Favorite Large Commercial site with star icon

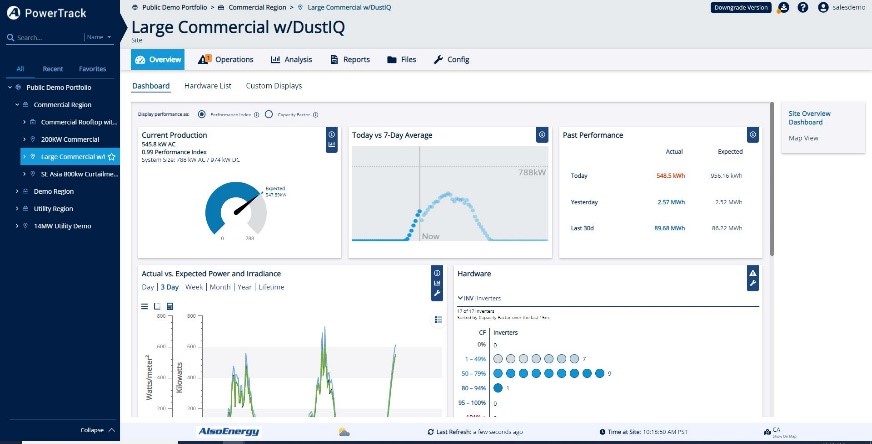tap(111, 157)
